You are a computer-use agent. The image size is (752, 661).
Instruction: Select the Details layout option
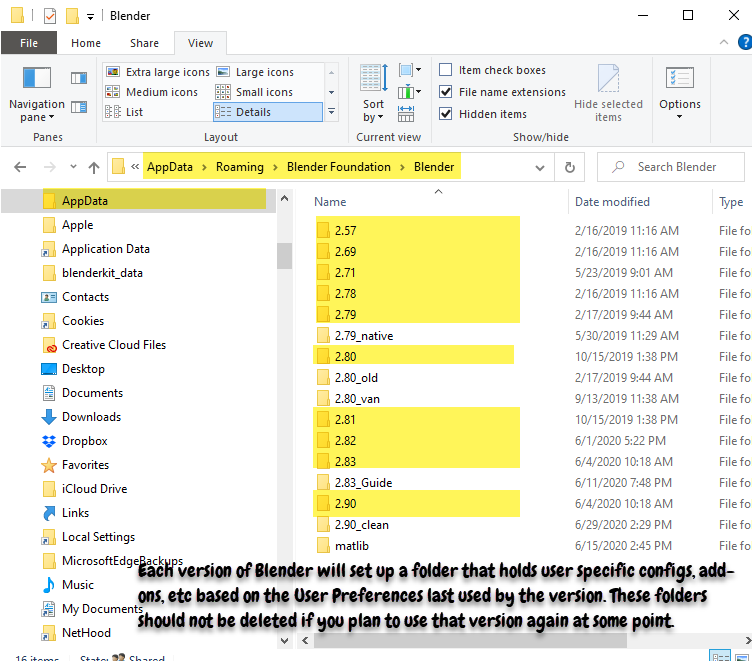[x=268, y=112]
